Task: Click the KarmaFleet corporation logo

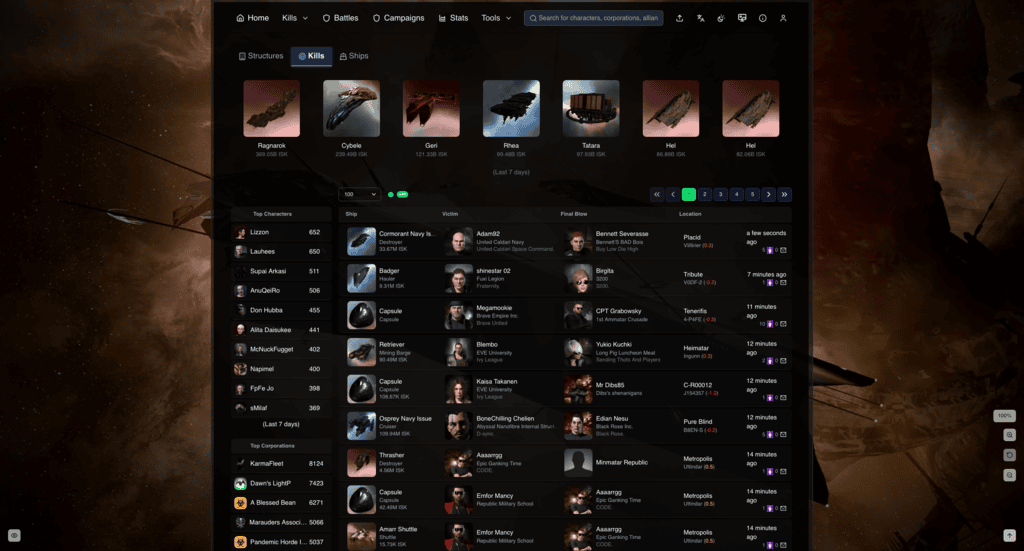Action: (x=240, y=464)
